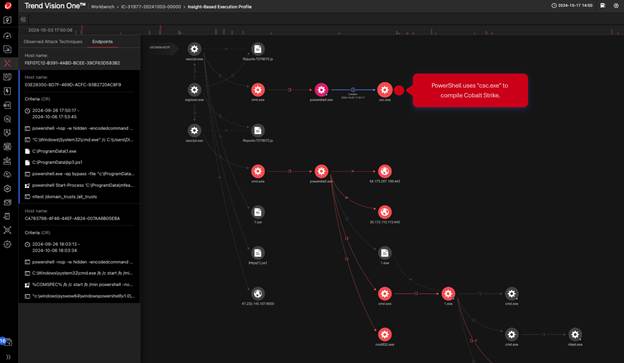Click the notification icon beside the date in header

603,6
